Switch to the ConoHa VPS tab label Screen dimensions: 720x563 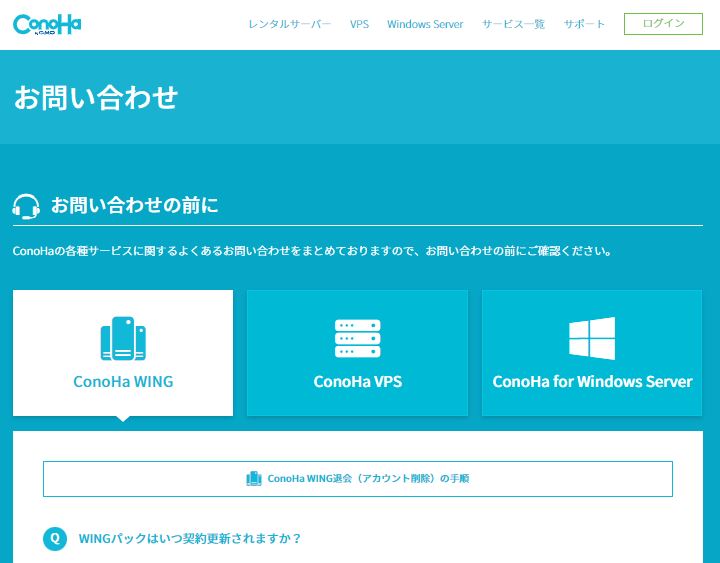(x=358, y=382)
